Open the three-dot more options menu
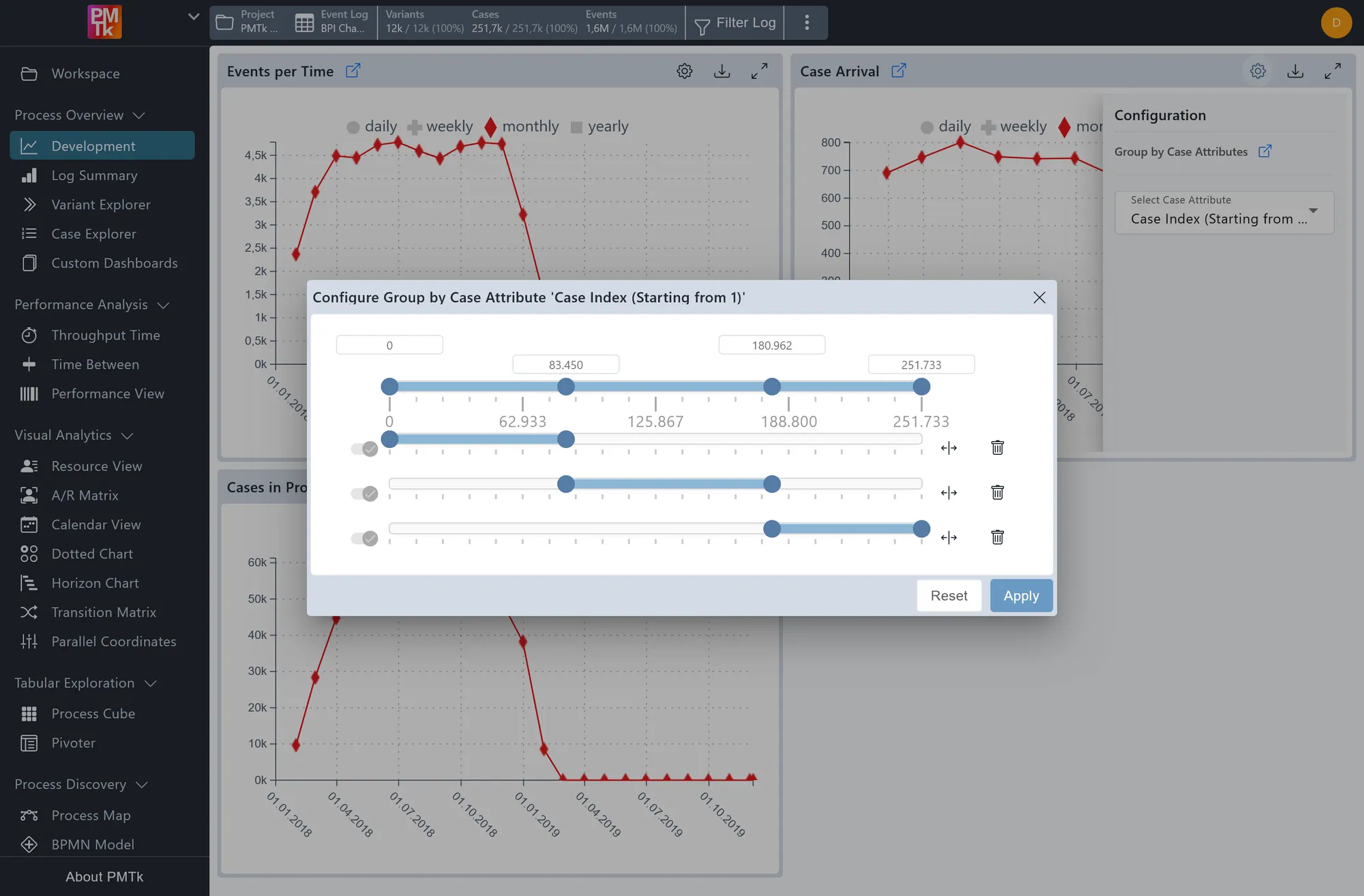 click(807, 23)
